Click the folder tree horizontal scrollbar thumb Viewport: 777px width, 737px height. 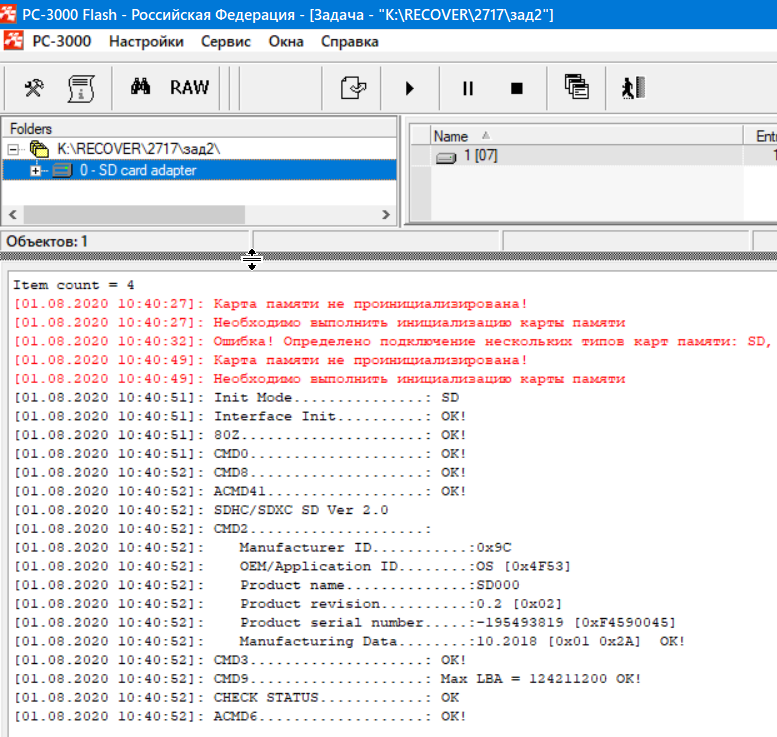coord(134,215)
